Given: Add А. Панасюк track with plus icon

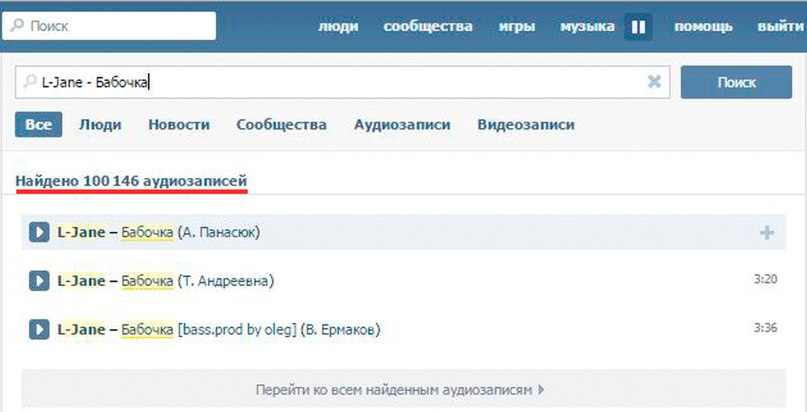Looking at the screenshot, I should coord(767,233).
